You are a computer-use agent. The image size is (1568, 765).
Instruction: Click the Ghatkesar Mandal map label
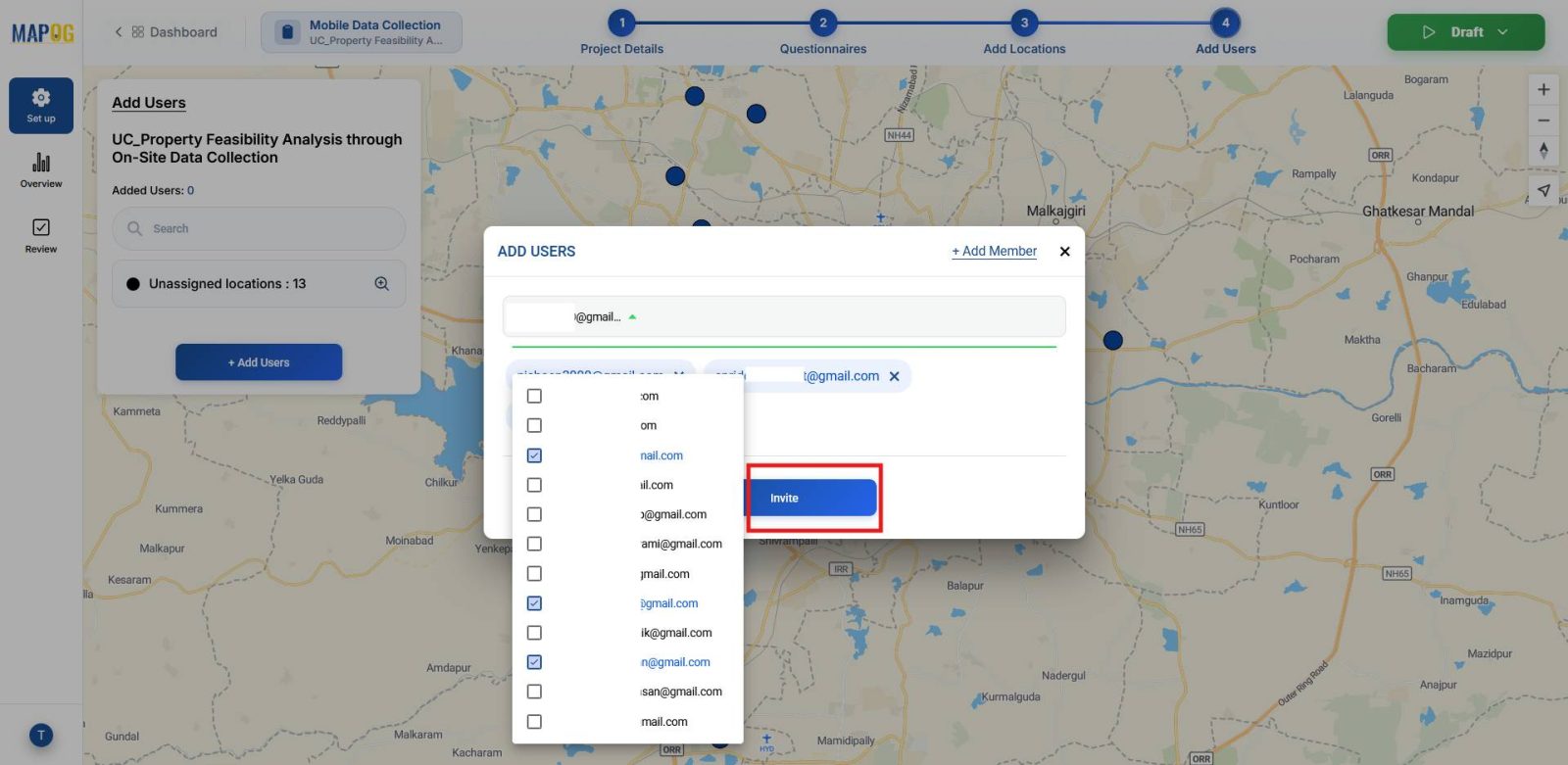(x=1418, y=212)
